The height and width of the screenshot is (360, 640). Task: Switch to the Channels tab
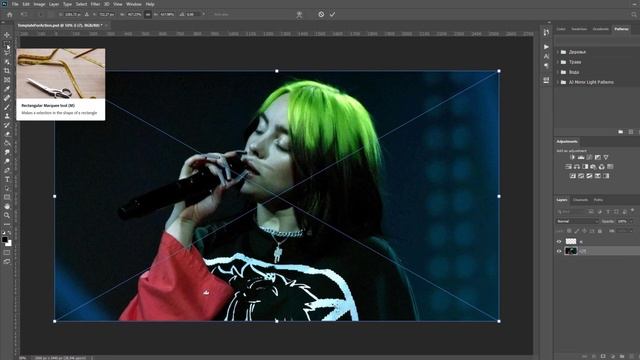580,200
